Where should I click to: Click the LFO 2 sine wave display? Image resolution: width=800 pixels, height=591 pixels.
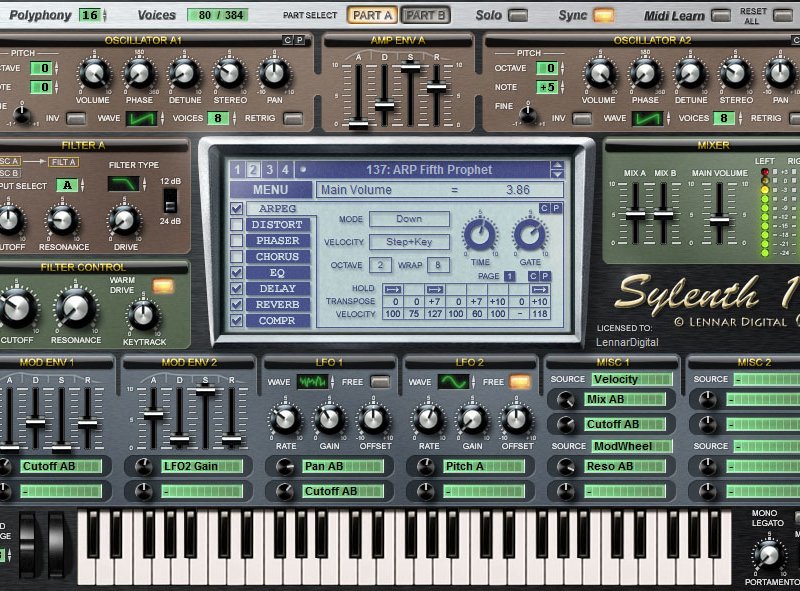tap(454, 382)
